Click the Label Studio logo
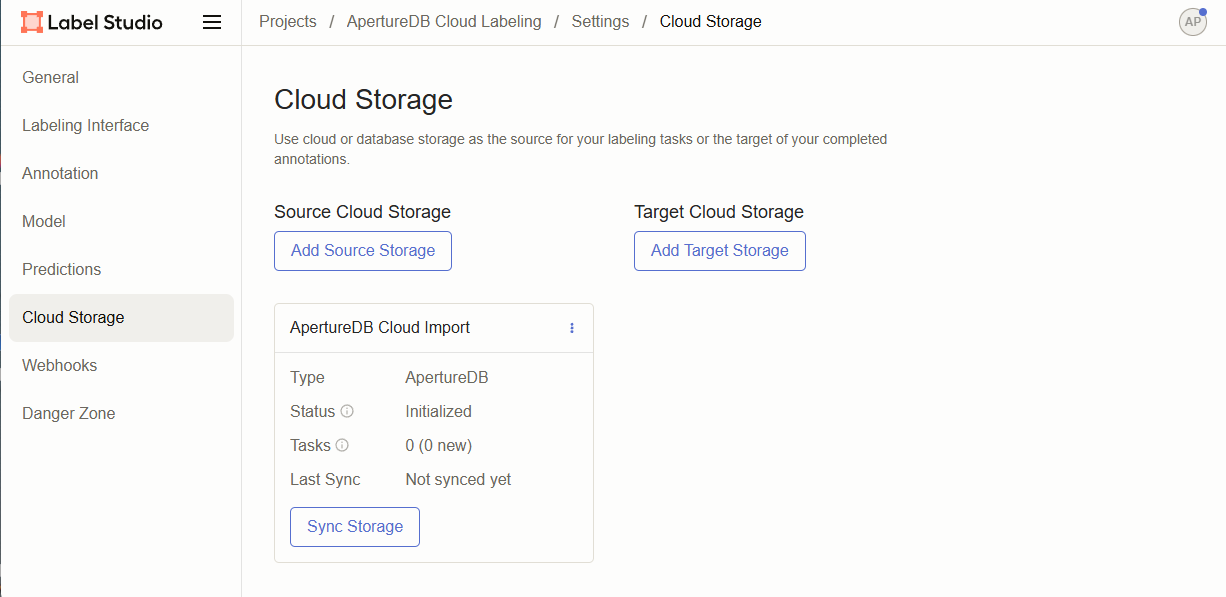Viewport: 1226px width, 597px height. (x=91, y=22)
